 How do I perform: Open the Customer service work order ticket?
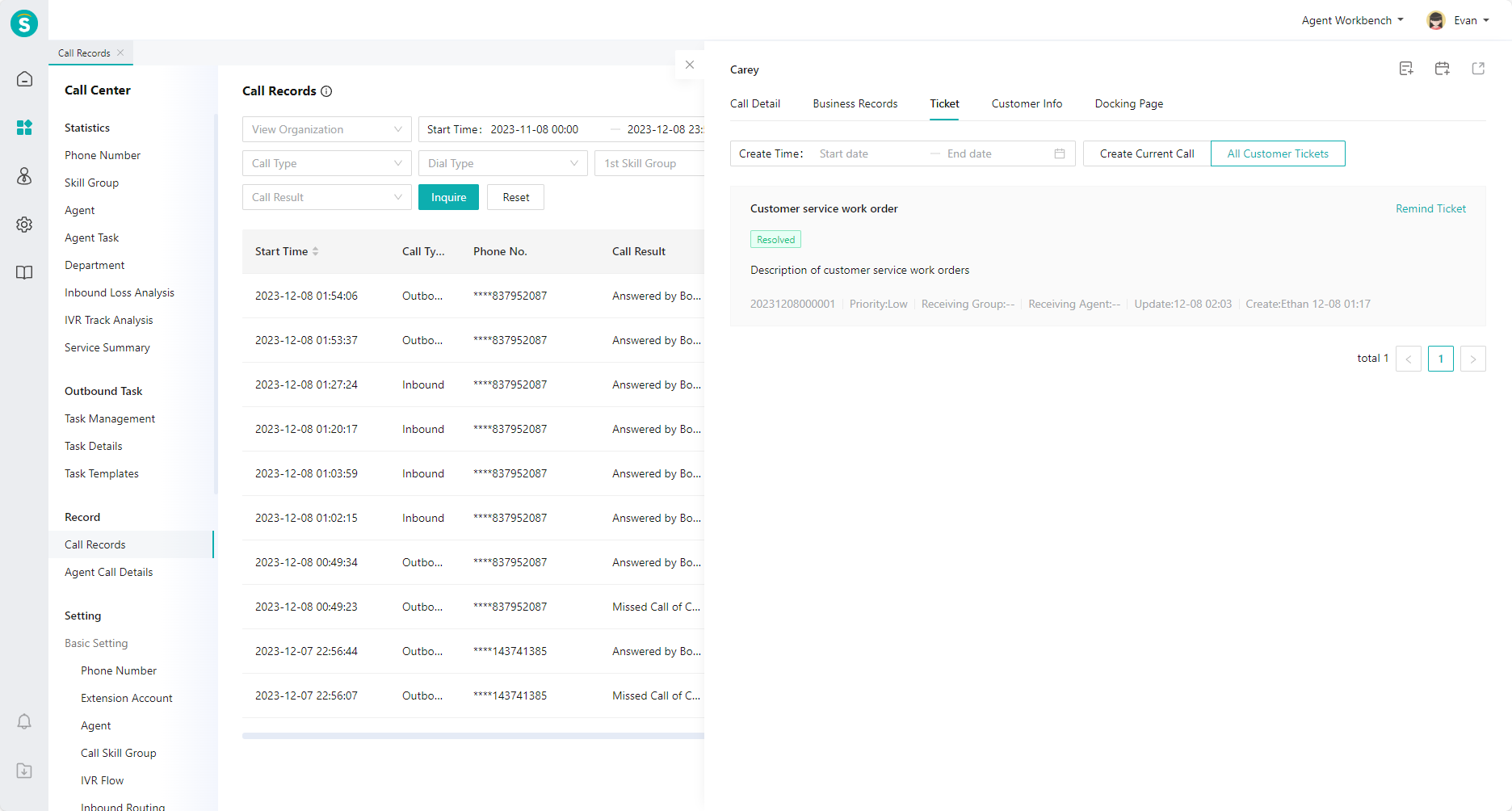(x=824, y=208)
